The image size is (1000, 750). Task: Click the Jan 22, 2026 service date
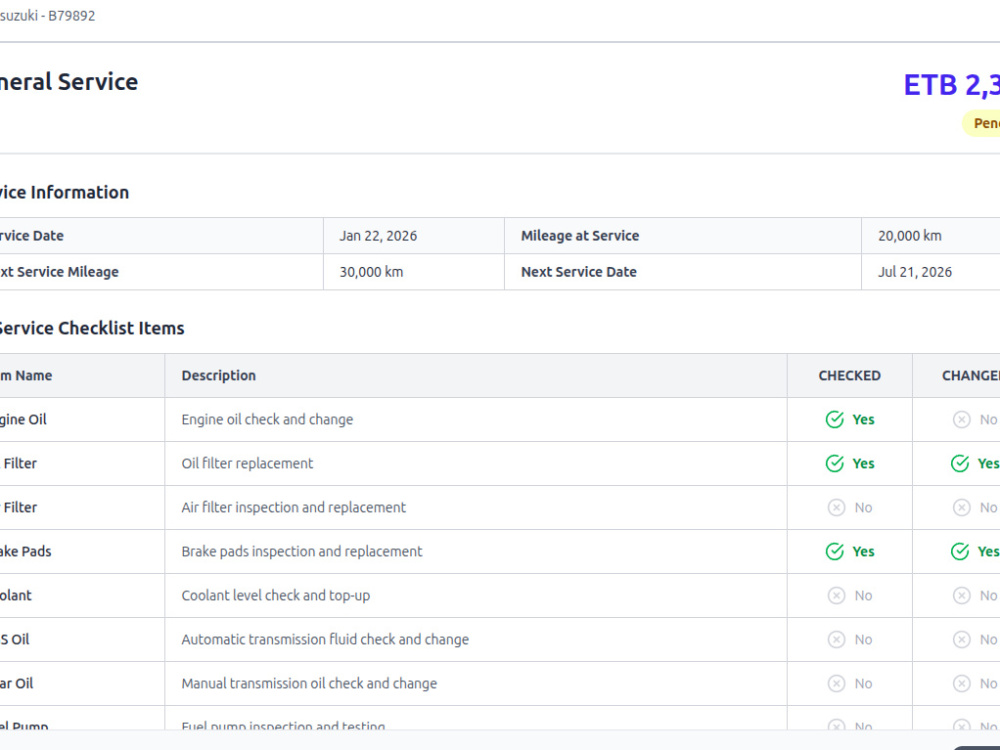[x=378, y=236]
